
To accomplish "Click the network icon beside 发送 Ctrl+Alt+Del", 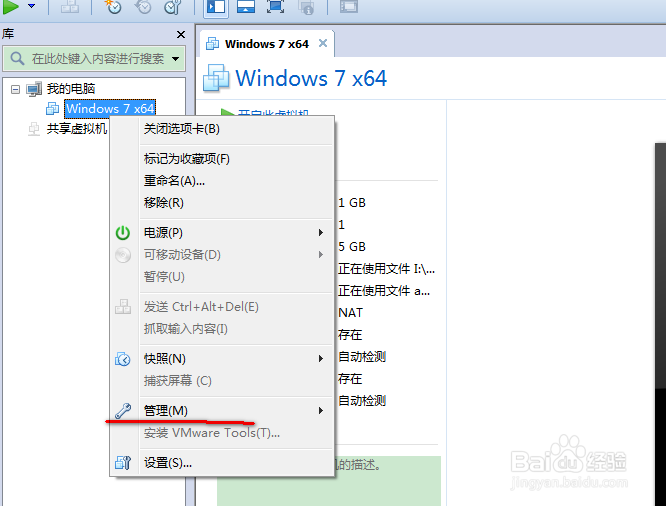I will click(123, 307).
